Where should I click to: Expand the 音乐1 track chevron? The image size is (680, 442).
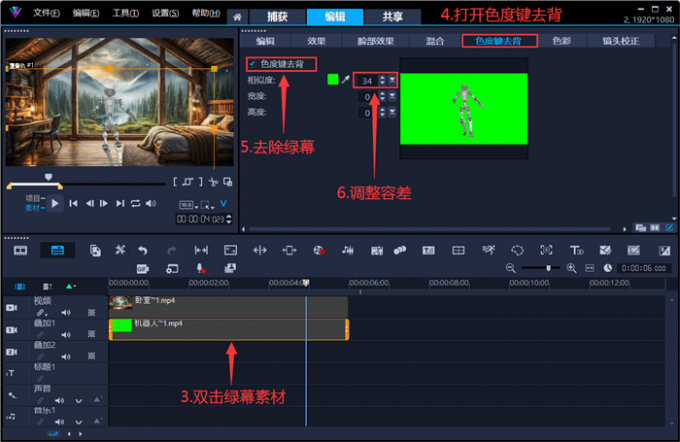pos(78,423)
